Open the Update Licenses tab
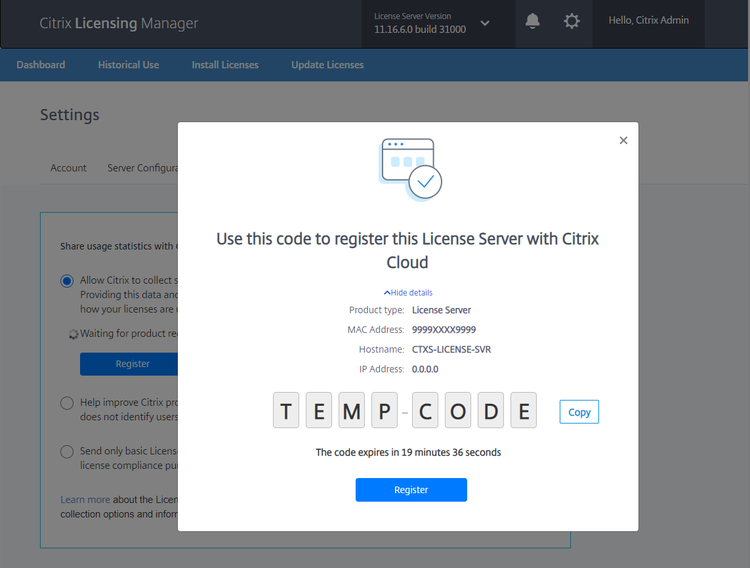The width and height of the screenshot is (750, 568). [327, 65]
